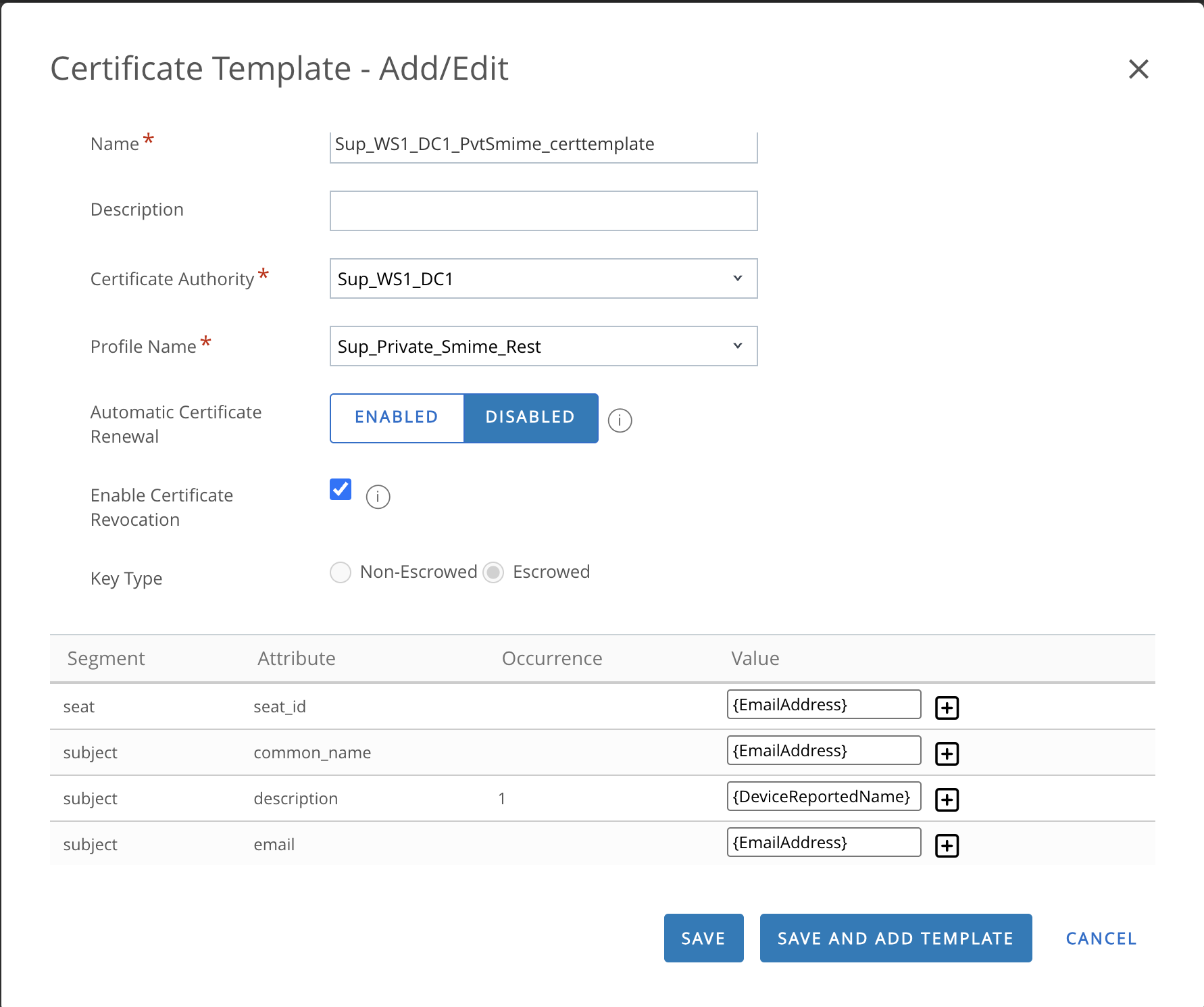
Task: Click Save and Add Template button
Action: click(x=895, y=938)
